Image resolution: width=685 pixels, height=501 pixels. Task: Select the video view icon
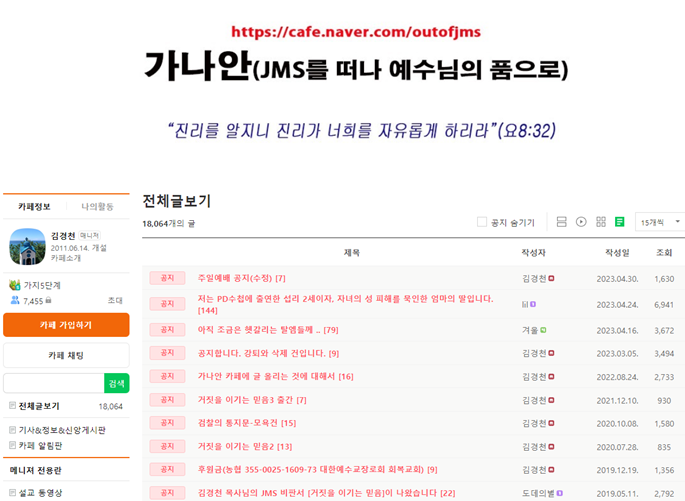click(581, 222)
